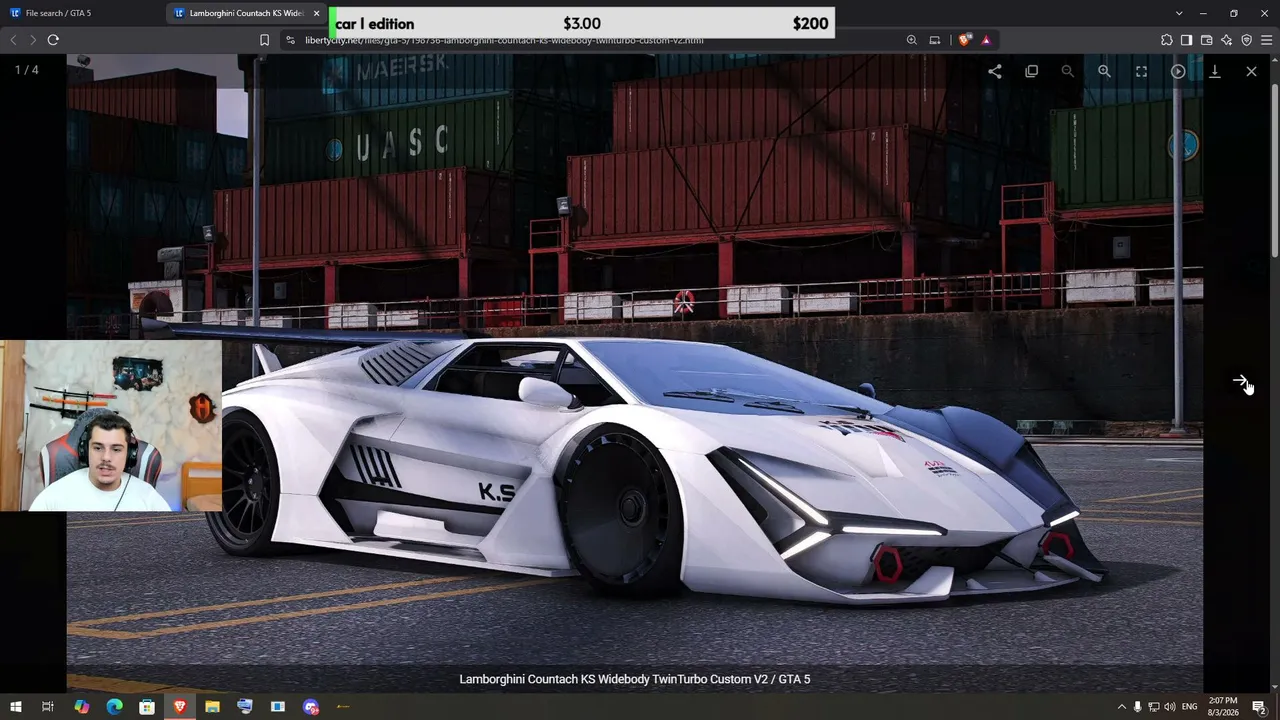
Task: Show hidden system tray icons
Action: [x=1121, y=707]
